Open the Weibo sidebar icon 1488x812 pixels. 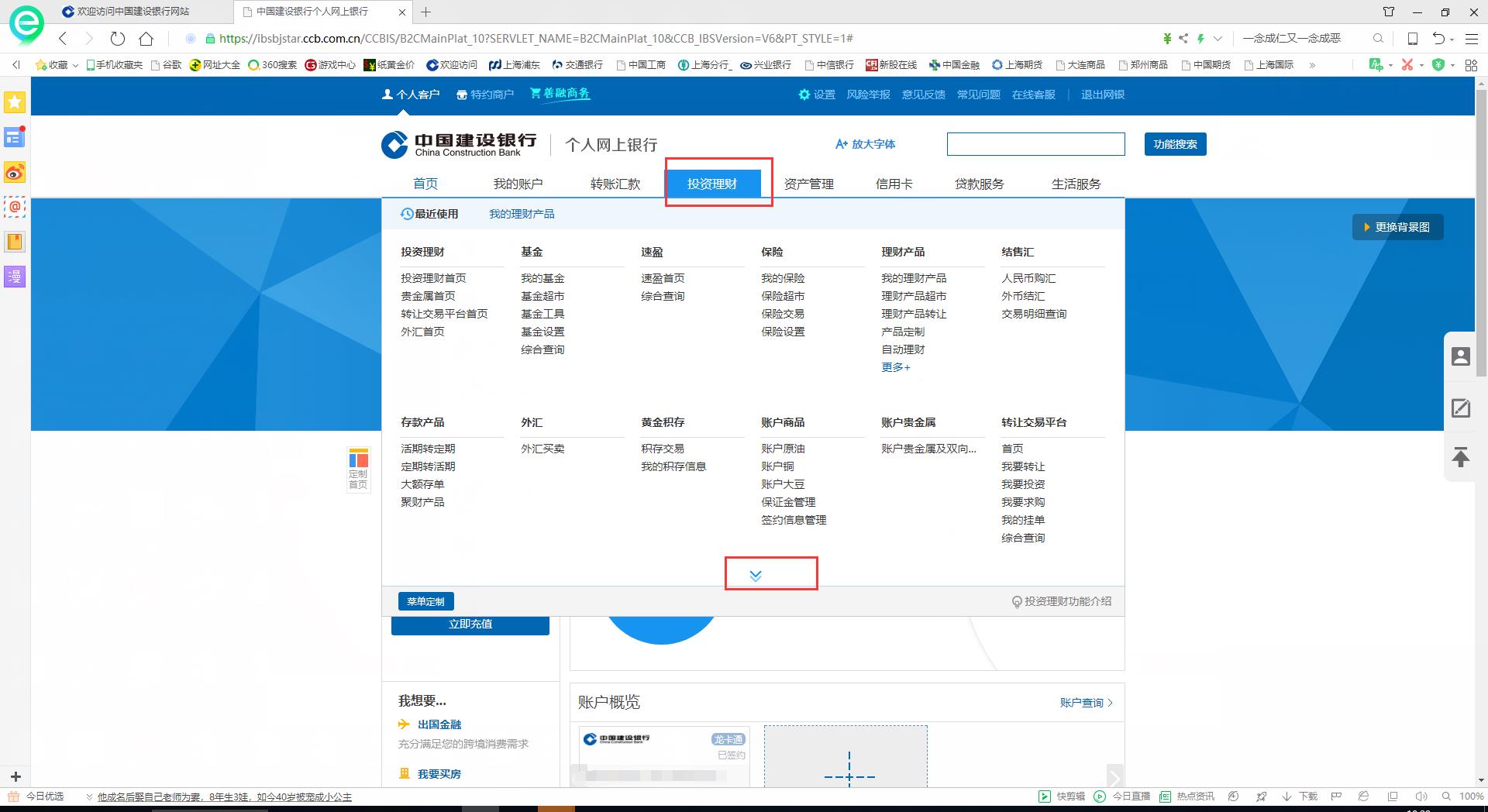[x=15, y=172]
